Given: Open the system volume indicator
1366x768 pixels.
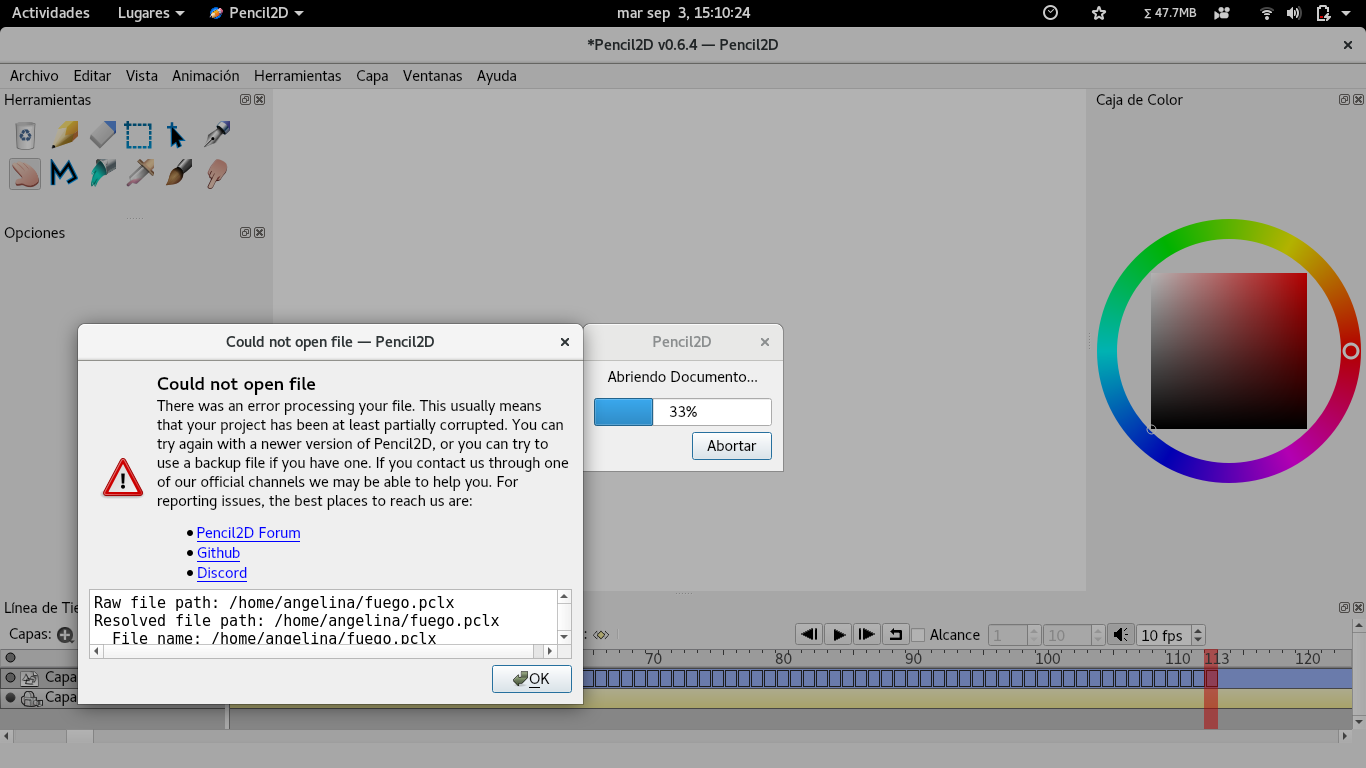Looking at the screenshot, I should (x=1294, y=13).
